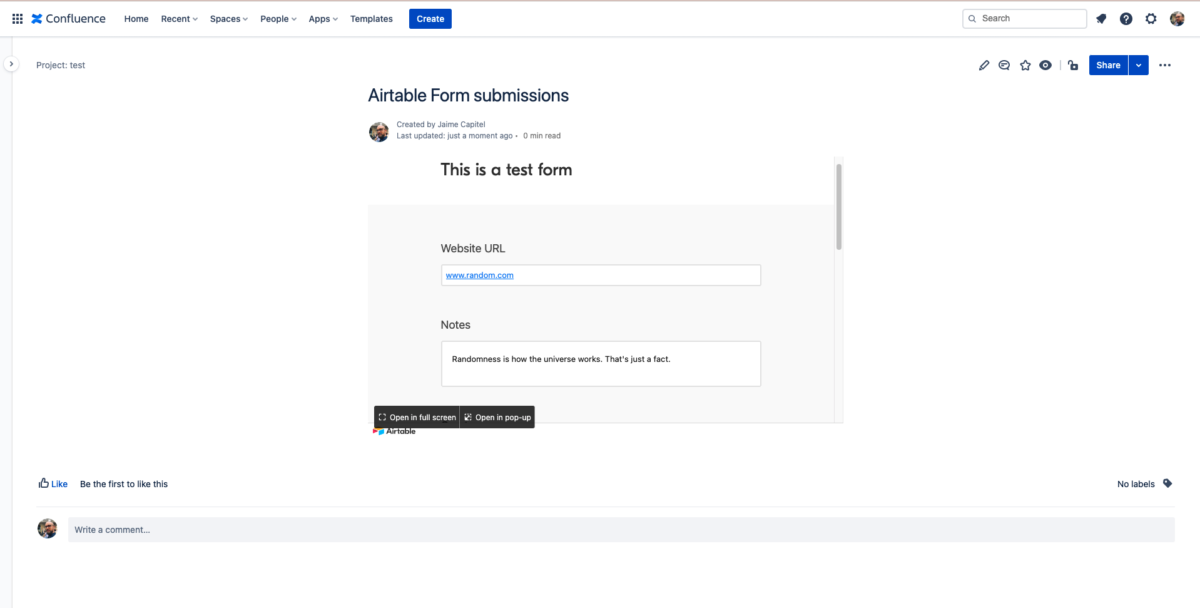This screenshot has height=608, width=1200.
Task: Click author name Jaime Capitel
Action: coord(461,125)
